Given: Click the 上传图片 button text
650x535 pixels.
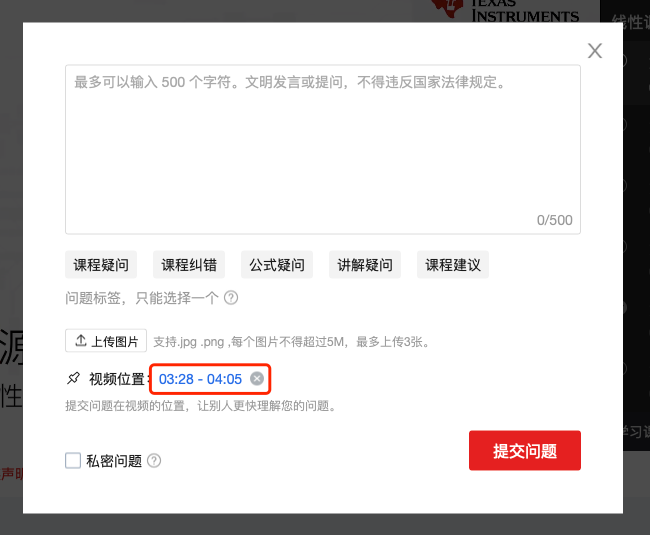Looking at the screenshot, I should coord(115,341).
